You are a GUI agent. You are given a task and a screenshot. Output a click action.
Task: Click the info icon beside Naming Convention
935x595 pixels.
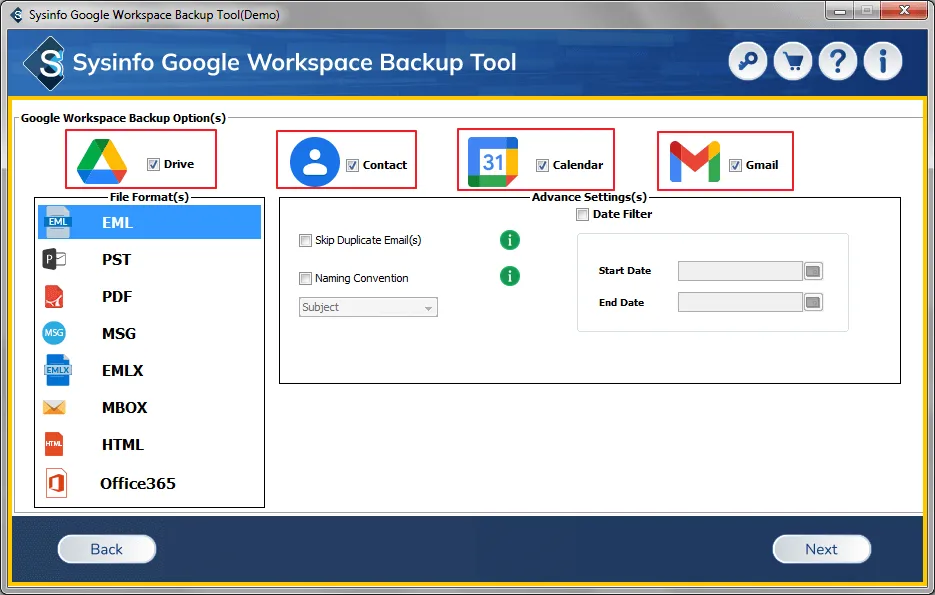point(510,277)
